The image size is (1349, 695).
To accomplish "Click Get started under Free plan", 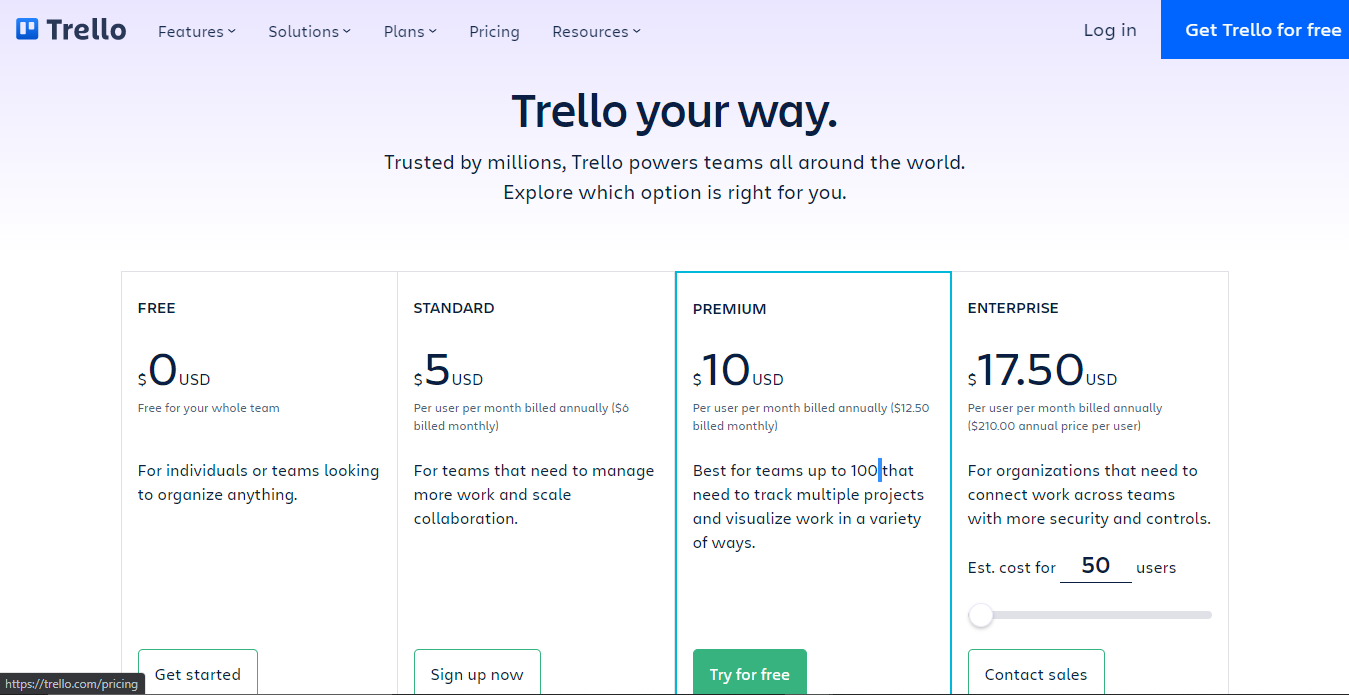I will tap(198, 673).
